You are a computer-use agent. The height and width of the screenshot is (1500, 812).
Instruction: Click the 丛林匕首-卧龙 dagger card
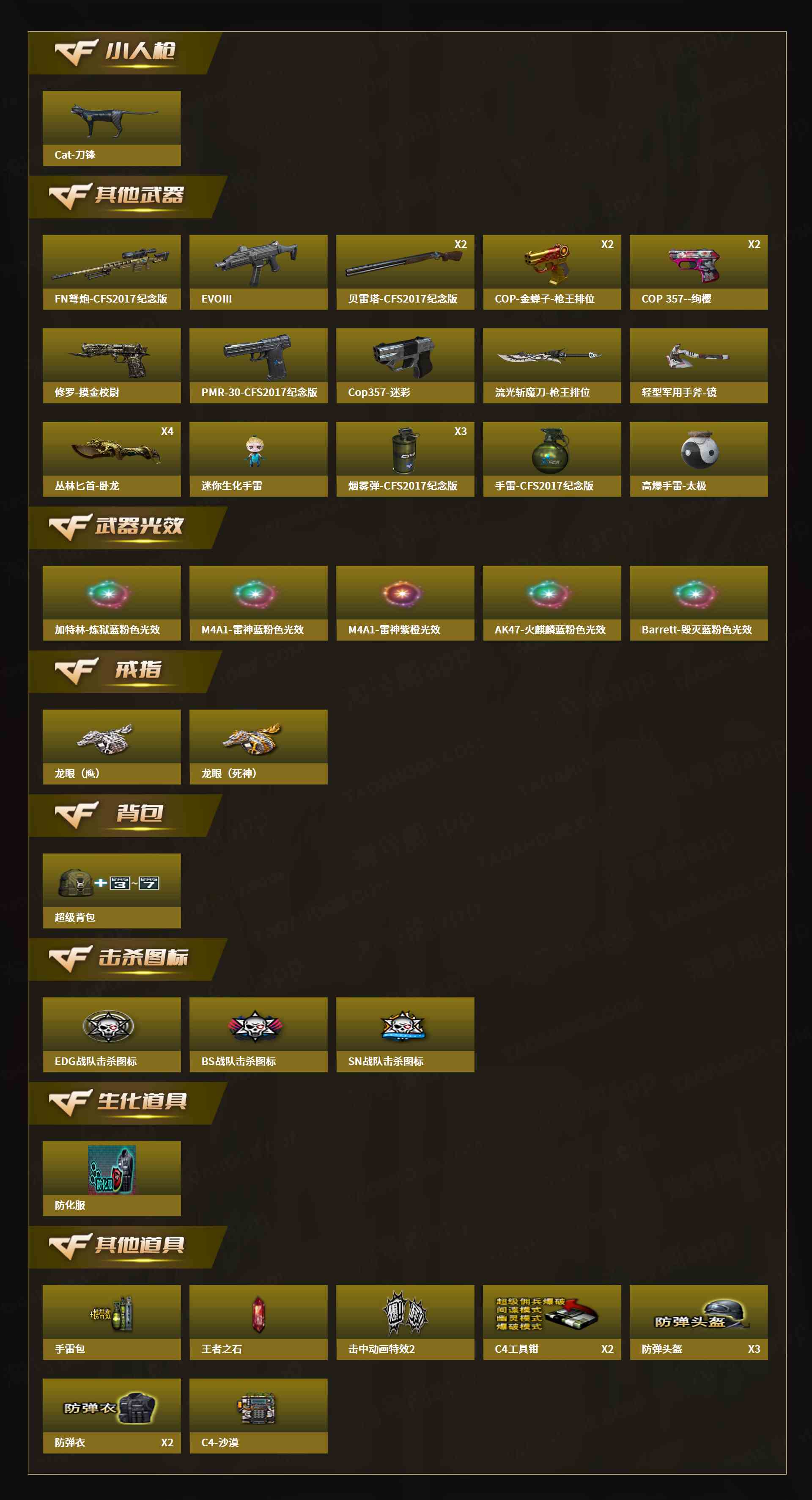point(112,460)
